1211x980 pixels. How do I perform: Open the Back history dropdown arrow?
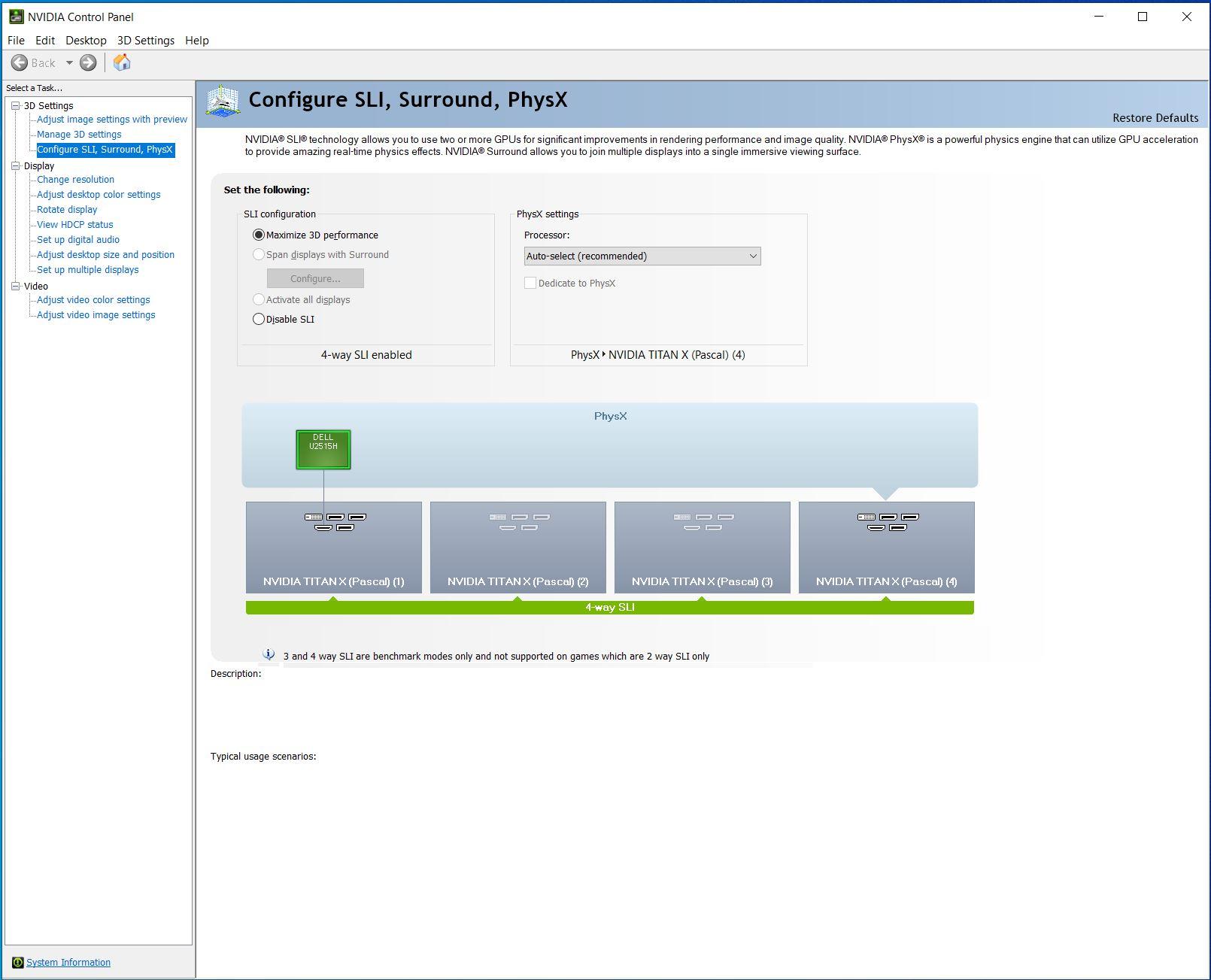coord(69,63)
